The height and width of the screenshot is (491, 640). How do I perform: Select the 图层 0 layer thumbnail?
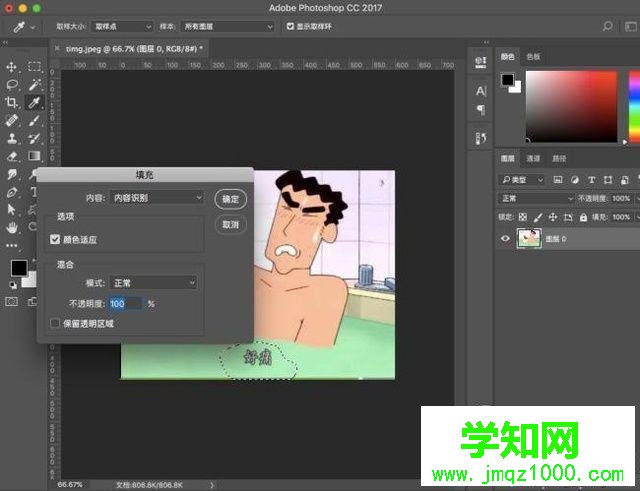point(529,238)
